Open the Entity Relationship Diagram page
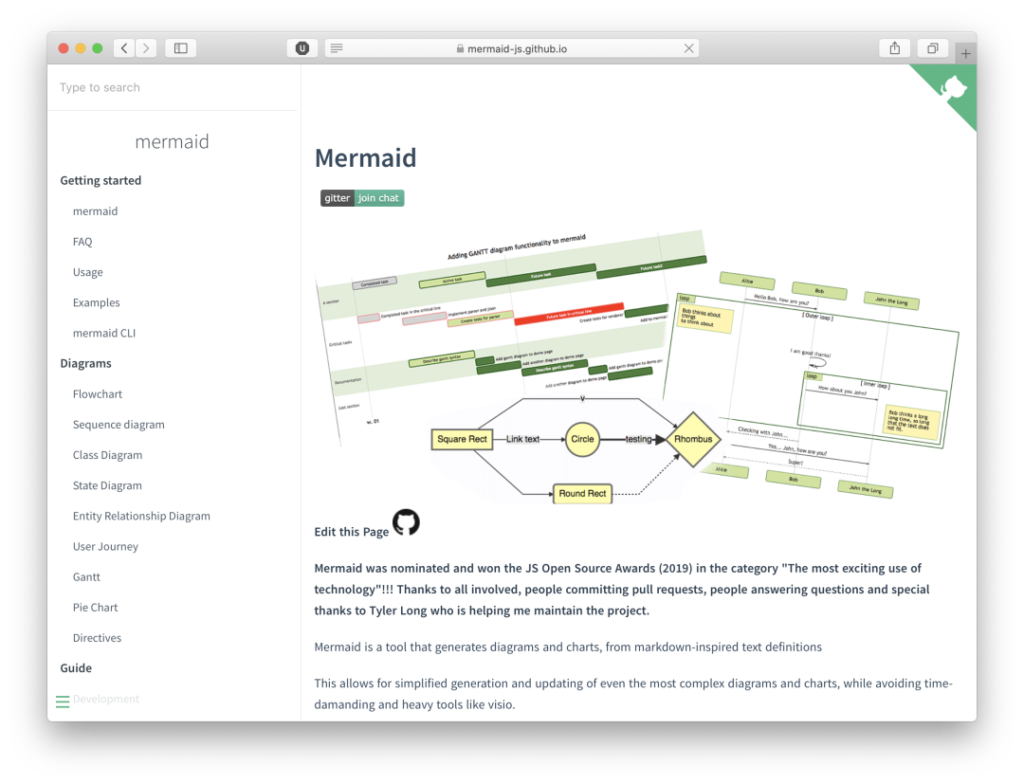 (x=142, y=516)
